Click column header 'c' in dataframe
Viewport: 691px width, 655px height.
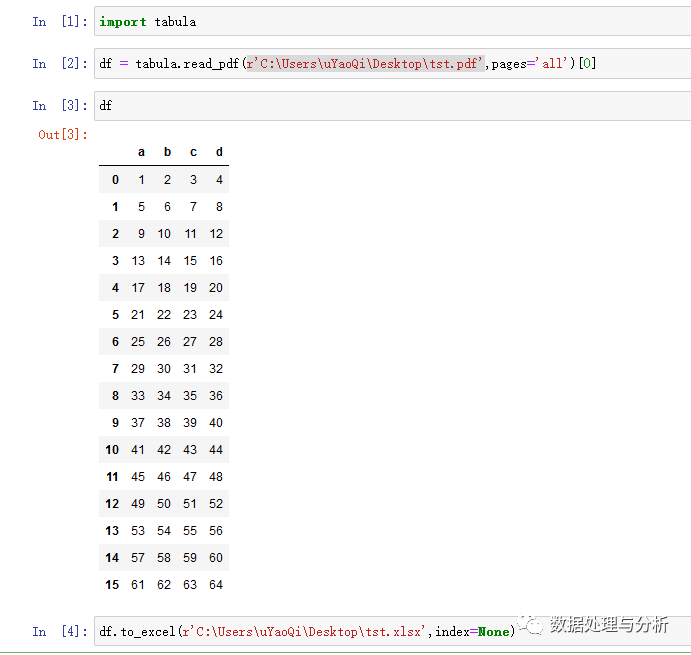click(193, 152)
